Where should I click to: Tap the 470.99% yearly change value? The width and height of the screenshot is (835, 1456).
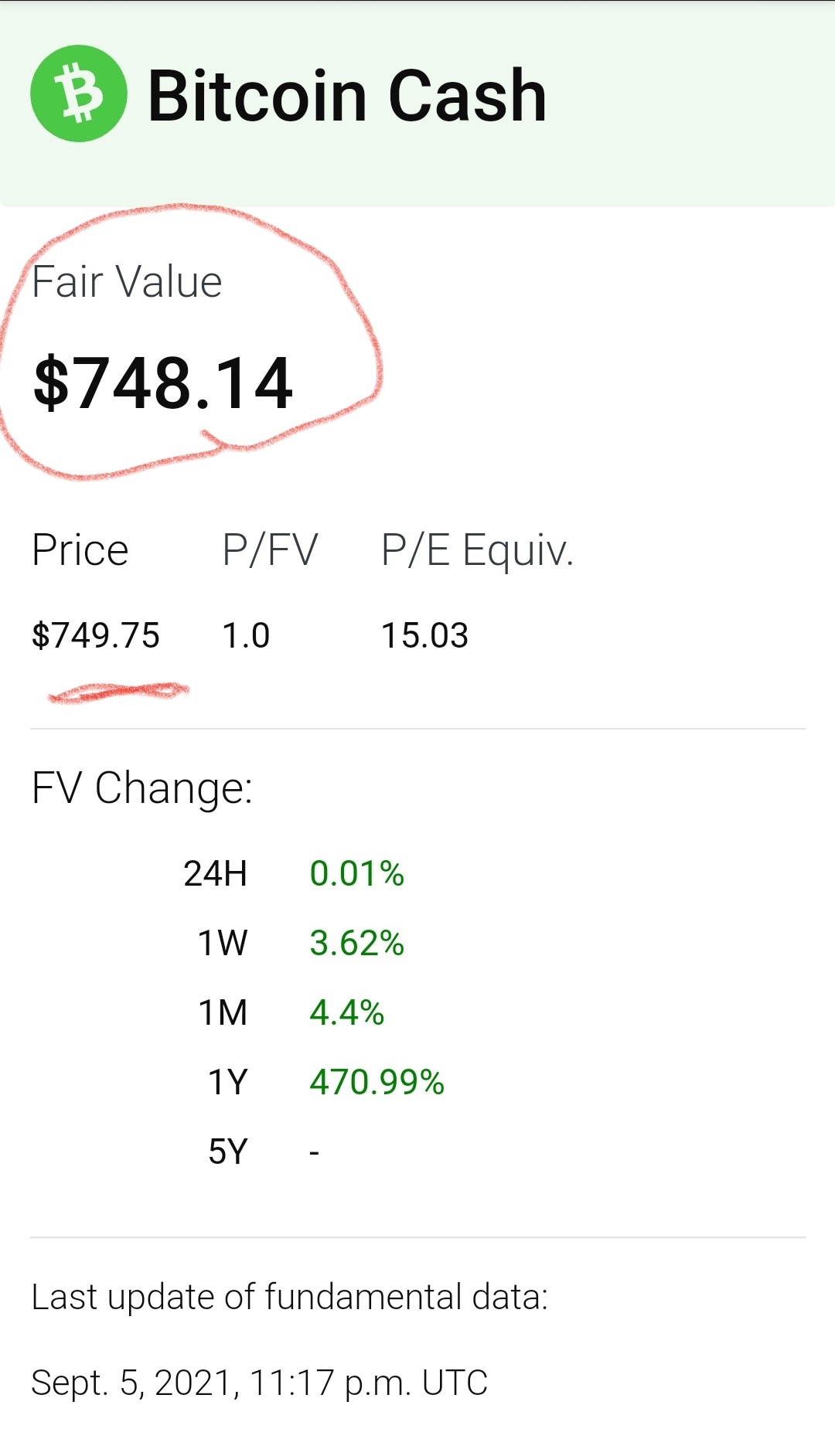click(377, 1082)
